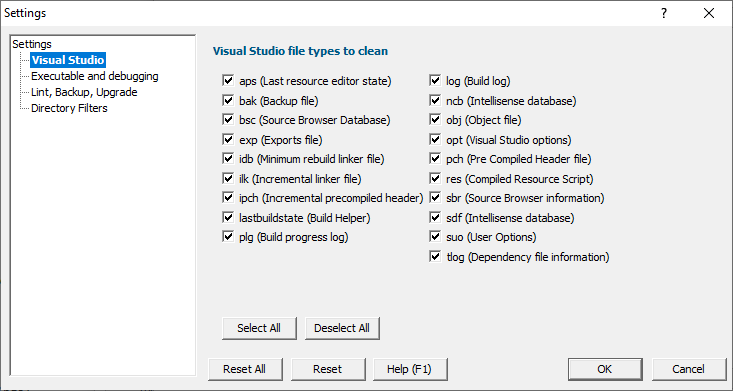Image resolution: width=733 pixels, height=391 pixels.
Task: Open Lint, Backup, Upgrade settings page
Action: [84, 92]
